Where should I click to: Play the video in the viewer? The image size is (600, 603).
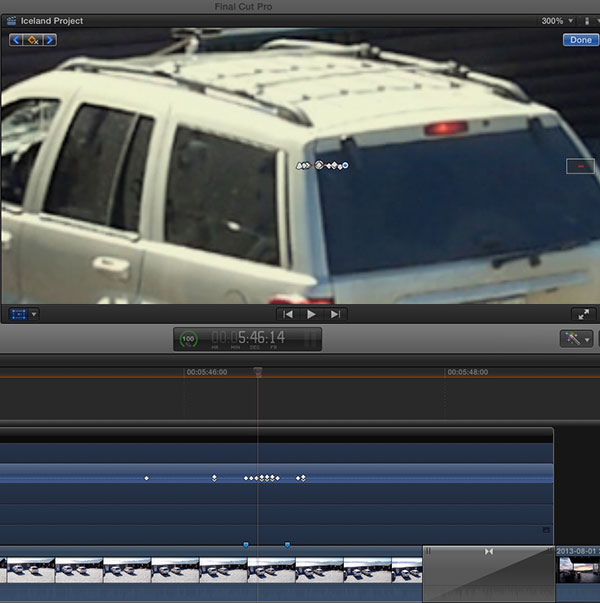[x=311, y=314]
